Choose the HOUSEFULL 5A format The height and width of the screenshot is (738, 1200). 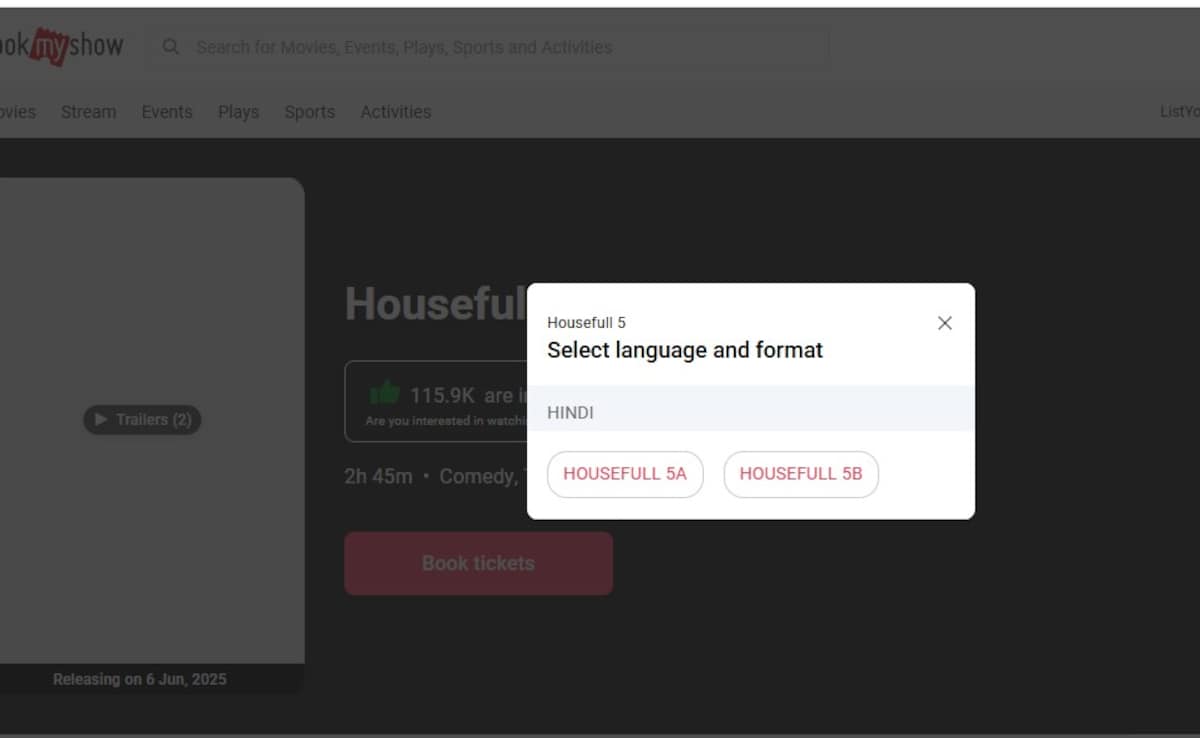coord(625,474)
